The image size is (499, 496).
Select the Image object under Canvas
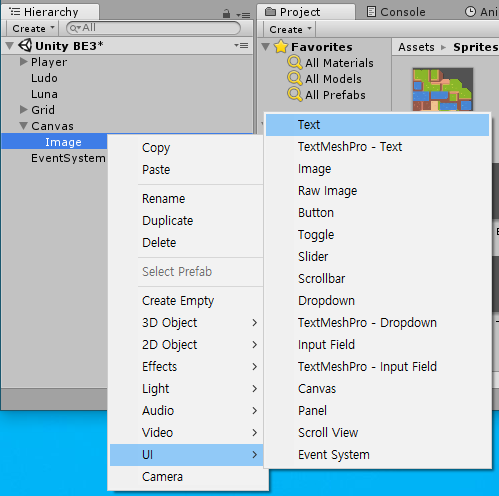coord(54,142)
